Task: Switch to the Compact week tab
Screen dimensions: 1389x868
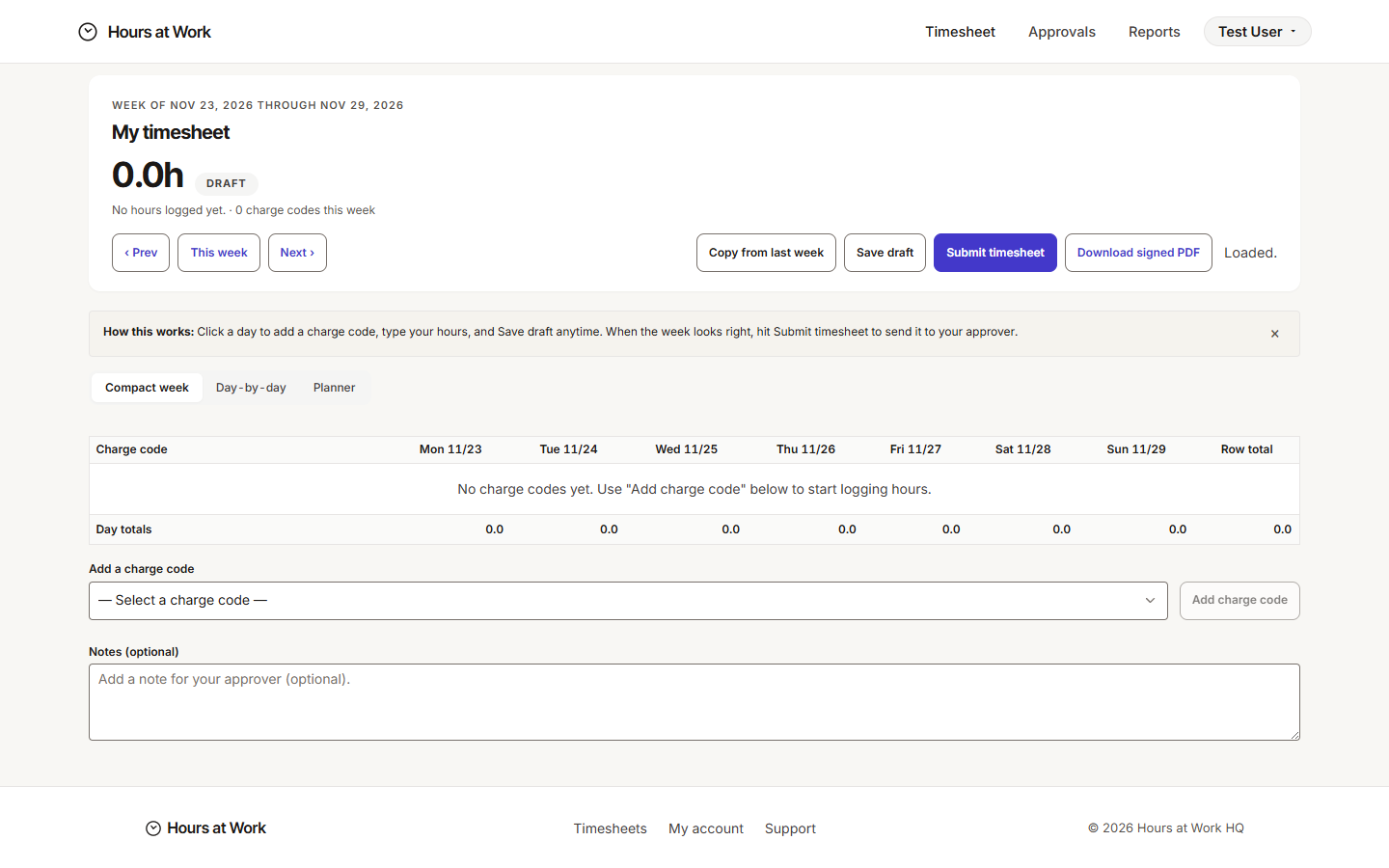Action: (147, 388)
